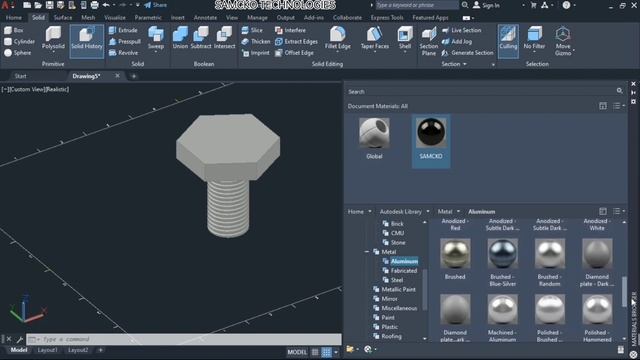Click the Sweep tool

tap(156, 38)
